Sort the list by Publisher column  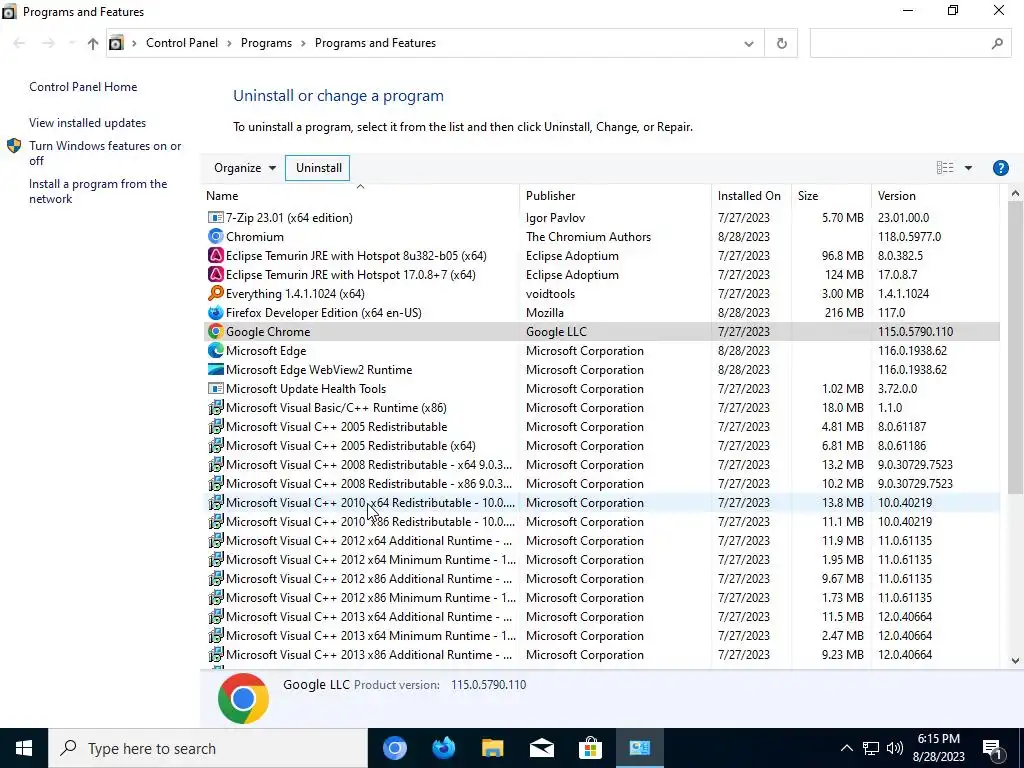pyautogui.click(x=615, y=195)
